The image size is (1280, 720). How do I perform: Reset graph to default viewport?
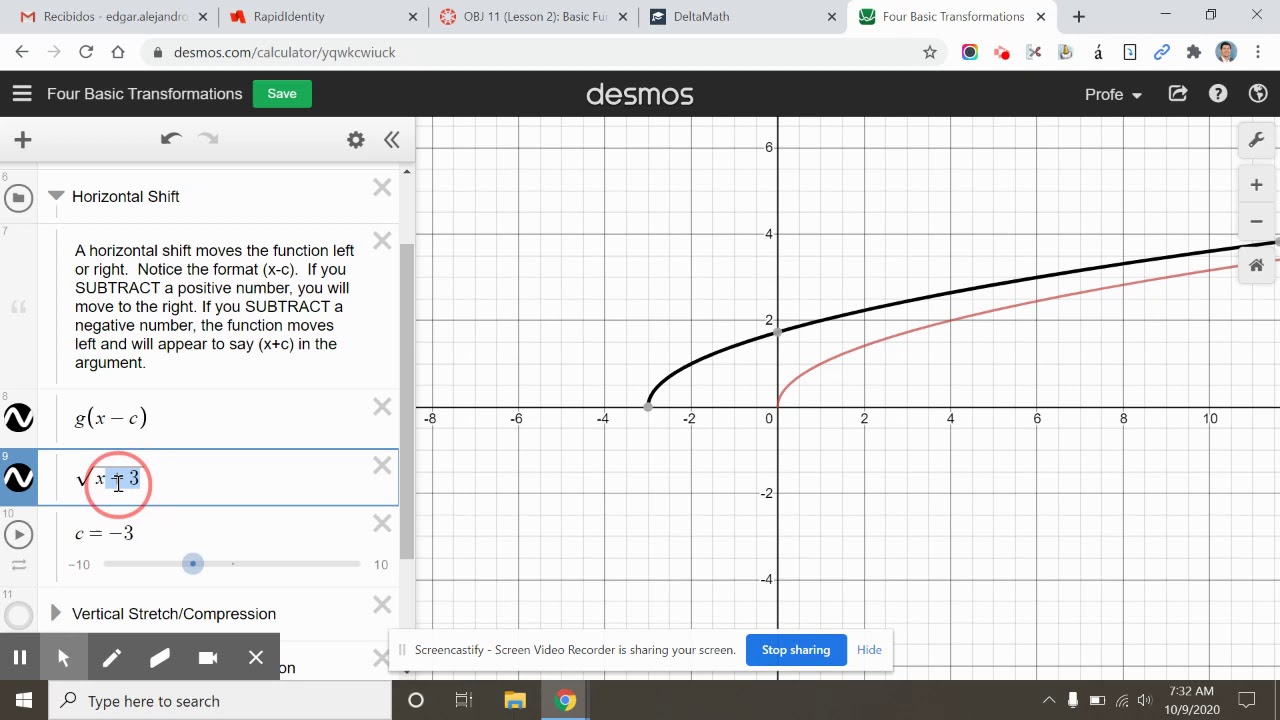pyautogui.click(x=1256, y=265)
